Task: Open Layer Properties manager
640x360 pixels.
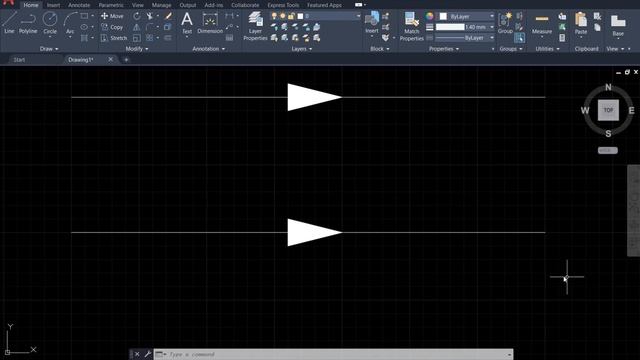Action: click(255, 26)
